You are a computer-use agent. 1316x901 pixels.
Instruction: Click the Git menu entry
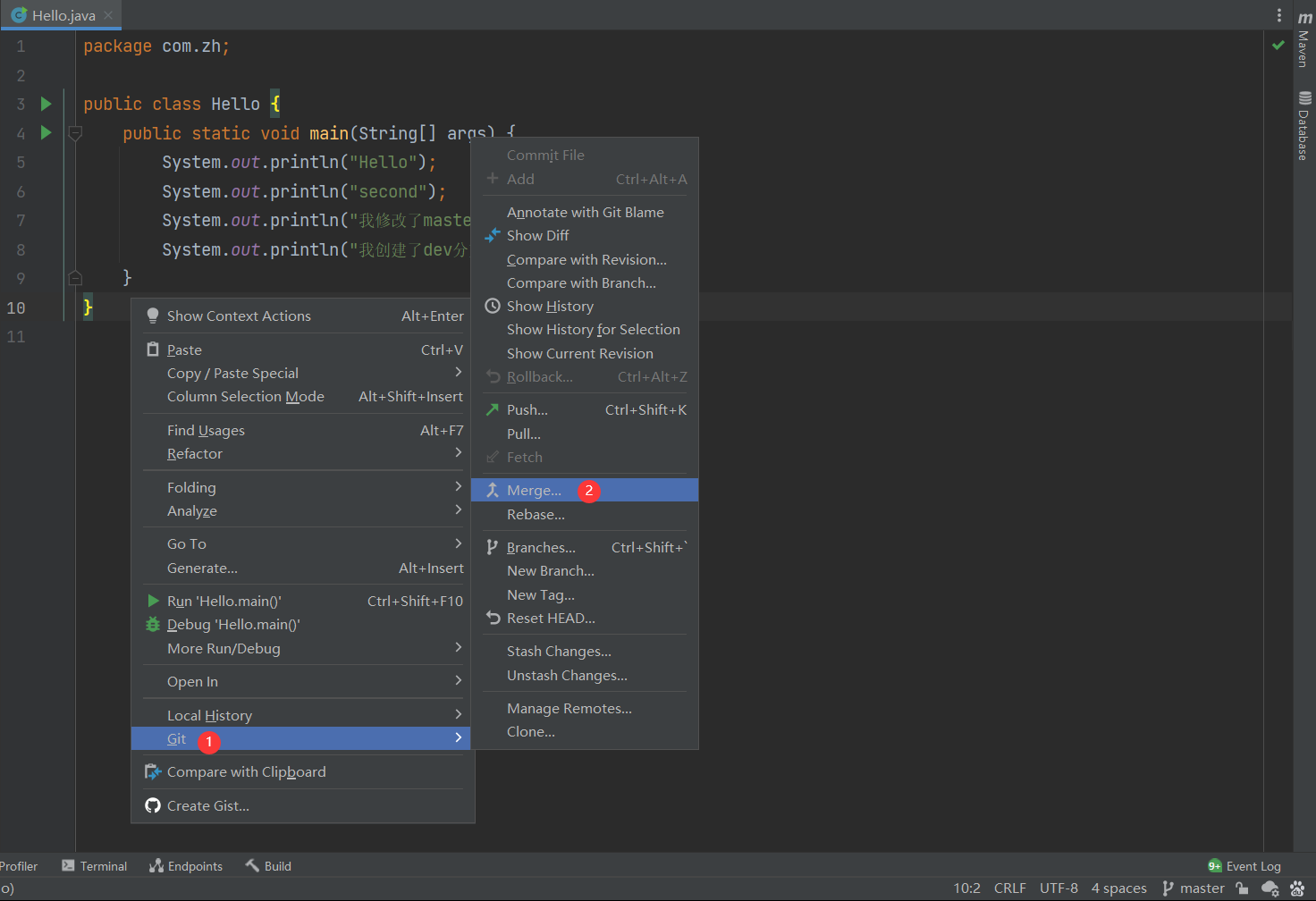(x=301, y=738)
